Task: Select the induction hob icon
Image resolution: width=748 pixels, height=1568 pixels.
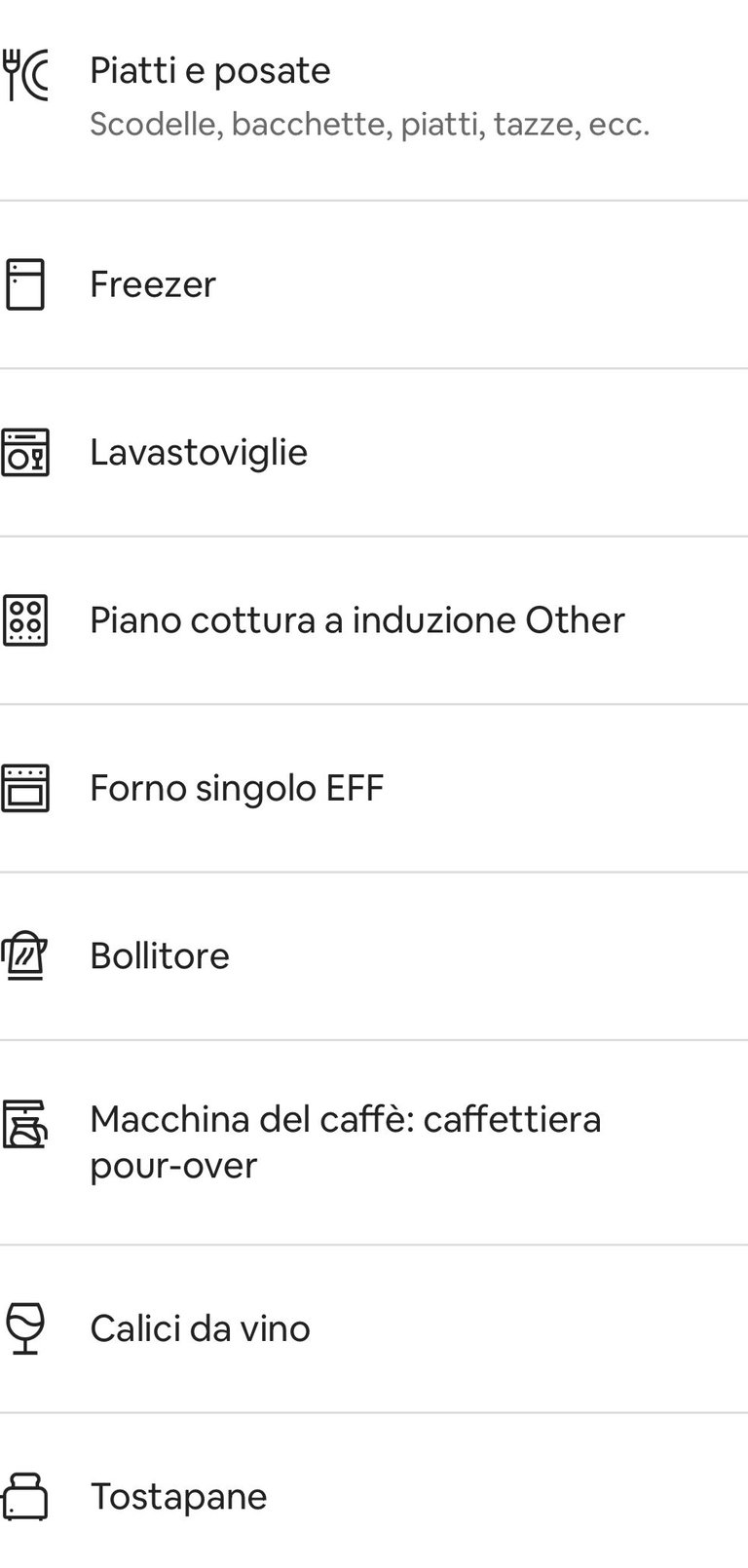Action: point(25,620)
